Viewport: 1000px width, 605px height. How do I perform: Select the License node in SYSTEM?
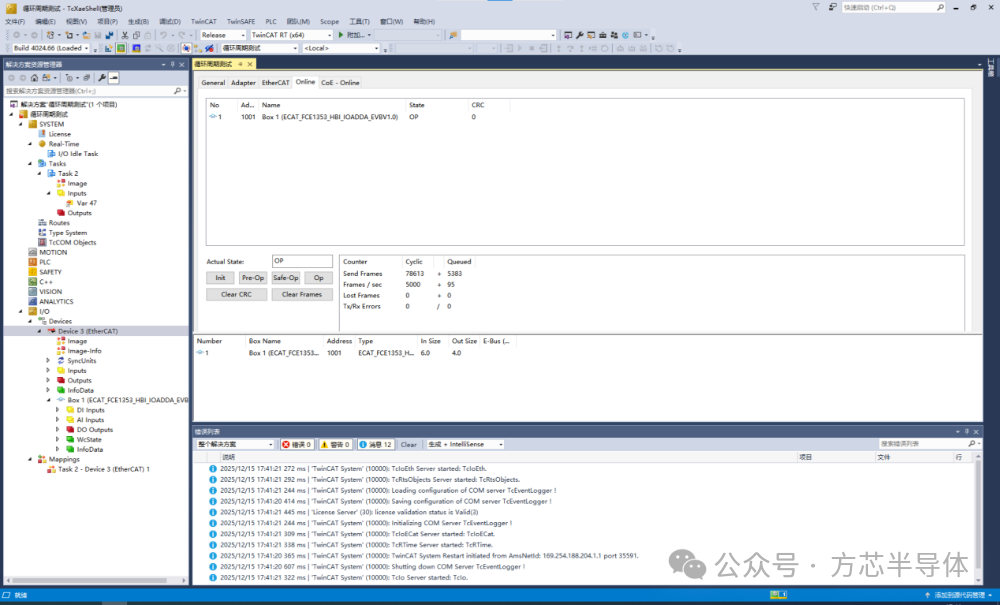click(60, 134)
